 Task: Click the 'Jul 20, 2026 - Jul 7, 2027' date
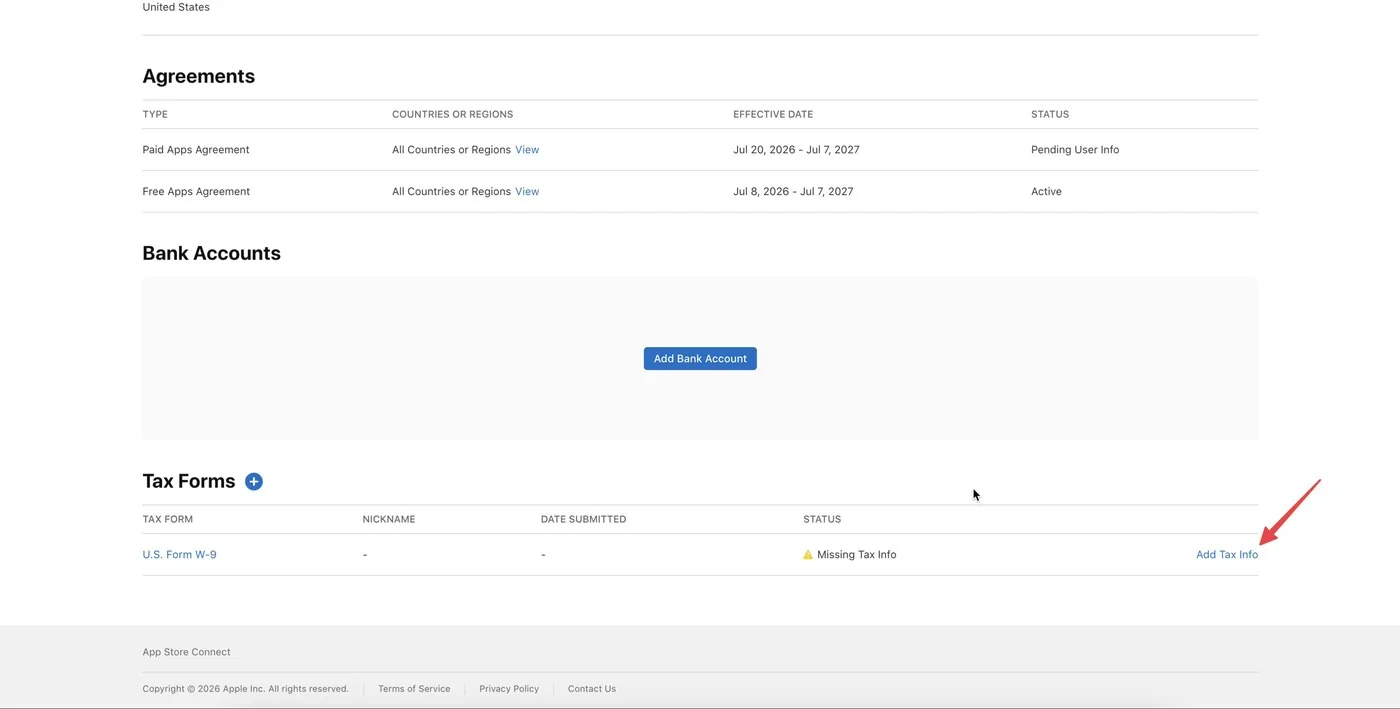796,150
